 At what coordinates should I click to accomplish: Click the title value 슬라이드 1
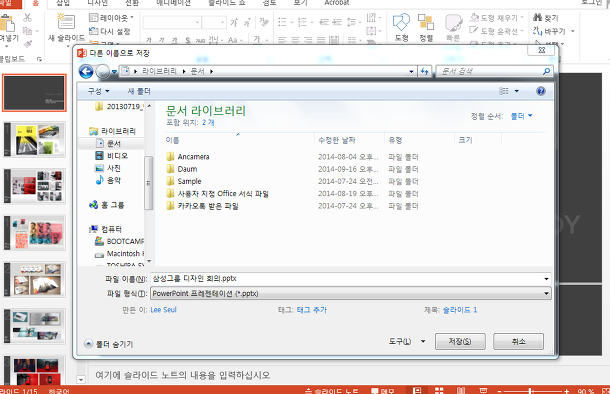click(459, 310)
